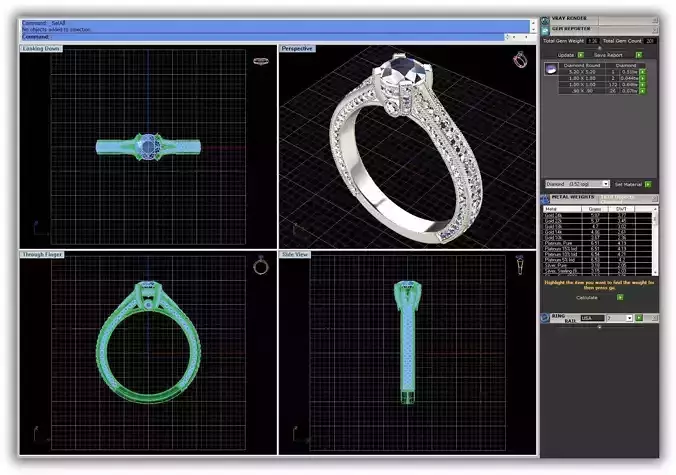Click the up arrow of the metal weights scrollbar
This screenshot has height=475, width=676.
click(655, 209)
